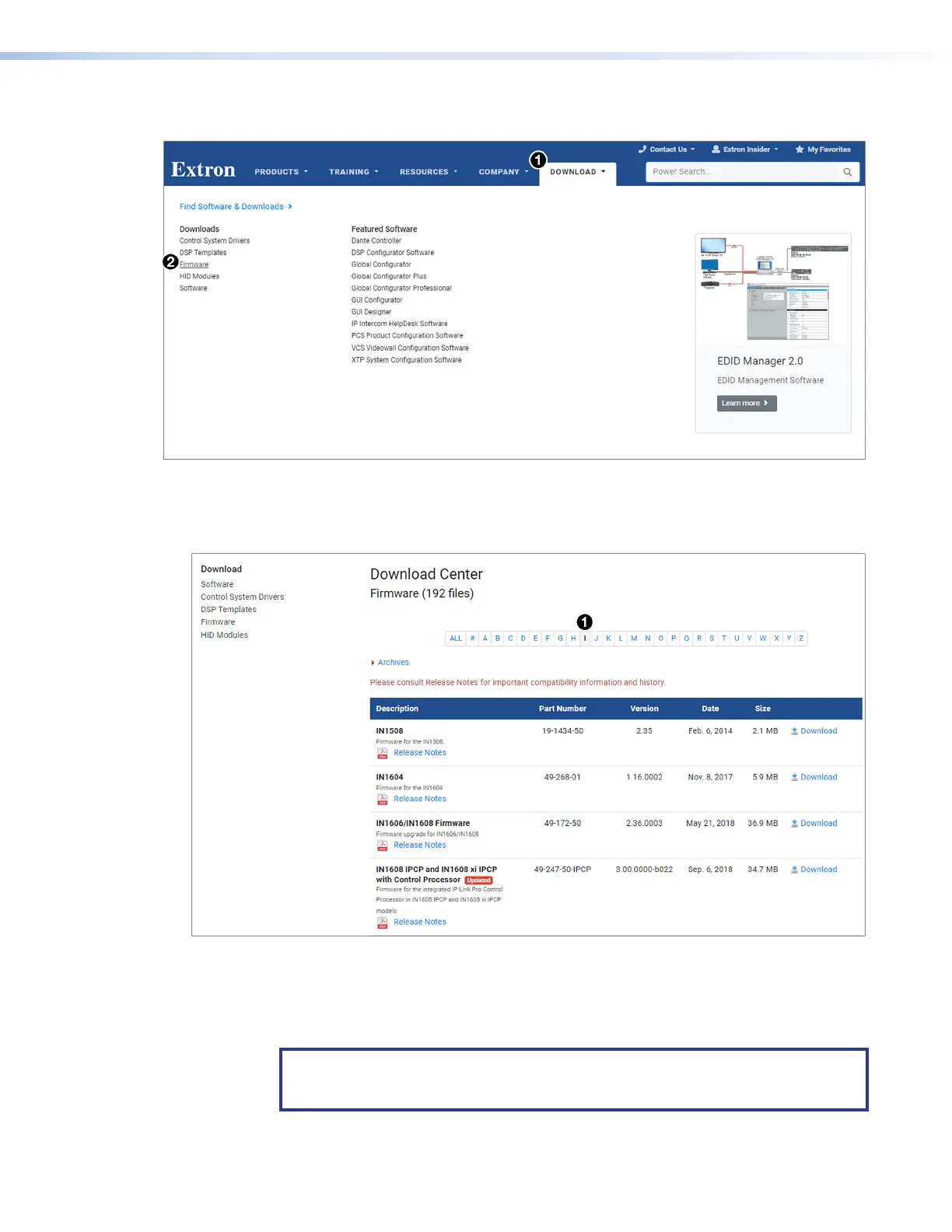Click version 3.00.0000-b022 cell
The width and height of the screenshot is (952, 1232).
pos(644,870)
